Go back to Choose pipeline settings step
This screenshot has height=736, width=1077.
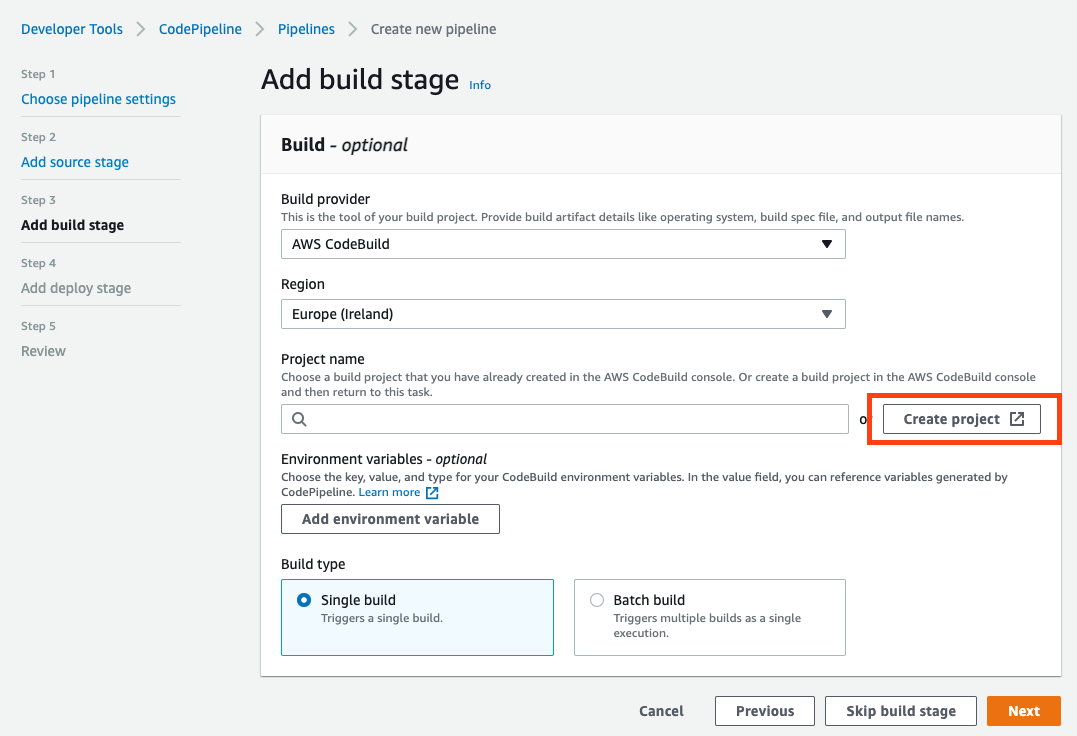pos(98,99)
